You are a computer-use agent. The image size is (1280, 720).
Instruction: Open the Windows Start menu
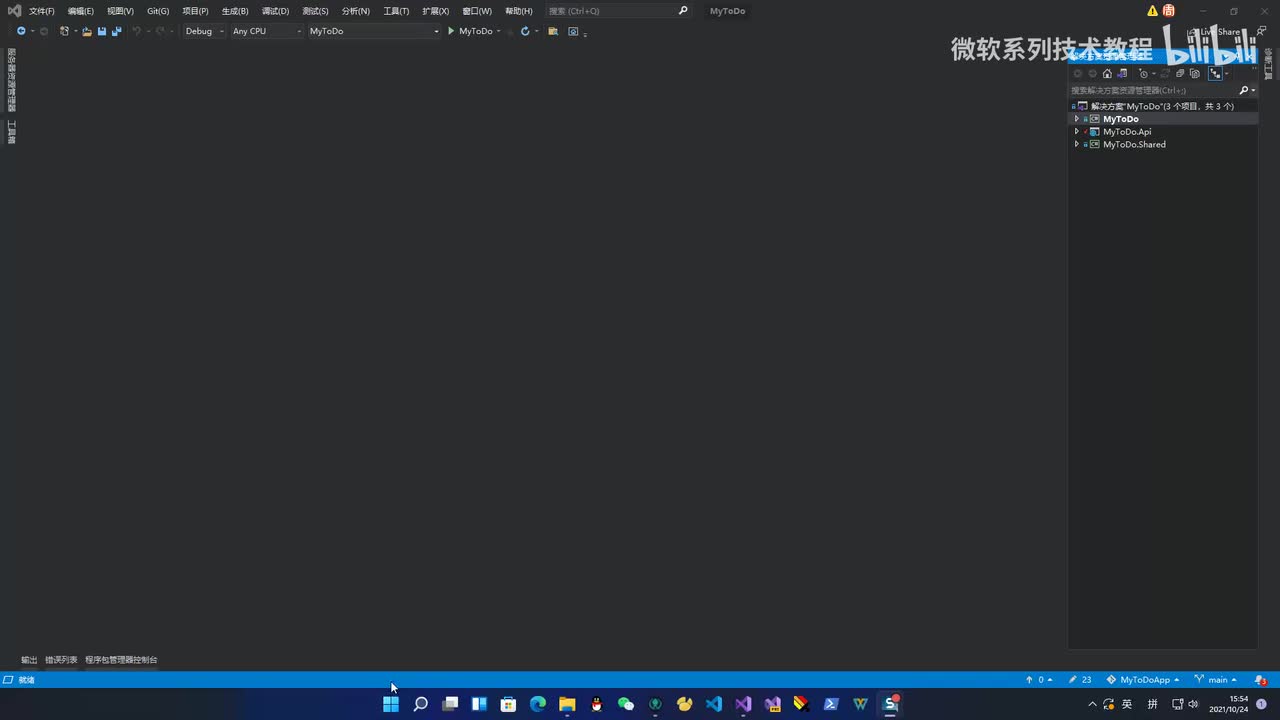coord(391,704)
